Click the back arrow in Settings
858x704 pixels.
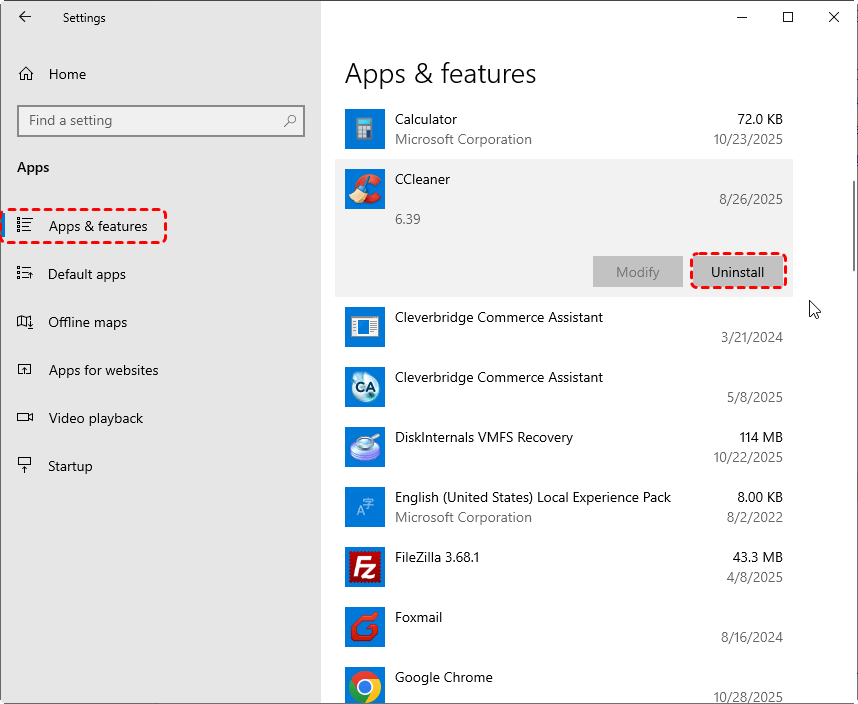click(25, 17)
